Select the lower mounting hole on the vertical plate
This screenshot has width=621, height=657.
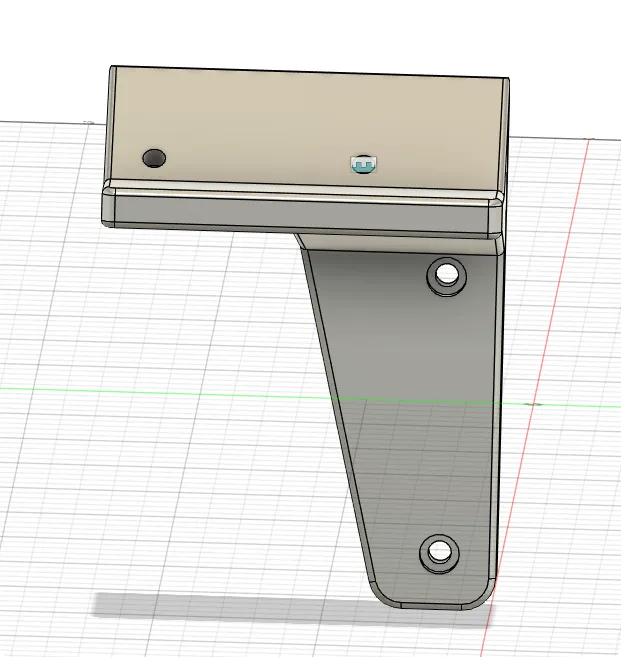coord(439,553)
